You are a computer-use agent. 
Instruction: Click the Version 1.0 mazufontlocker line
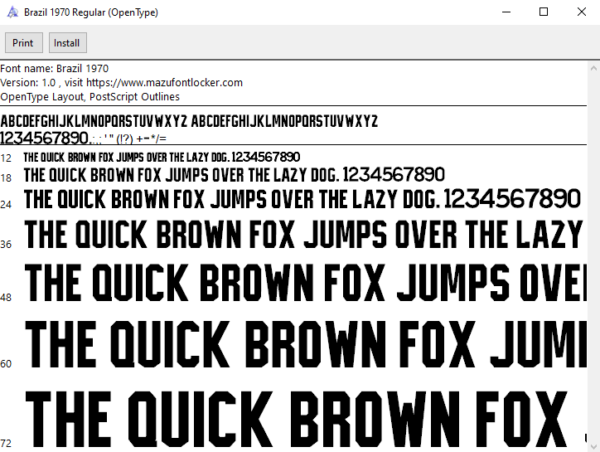[x=121, y=83]
